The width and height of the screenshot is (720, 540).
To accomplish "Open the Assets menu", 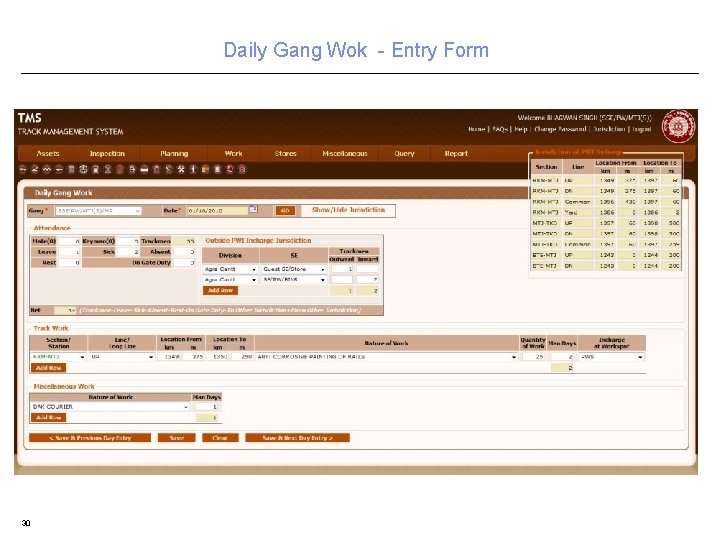I will pos(48,153).
